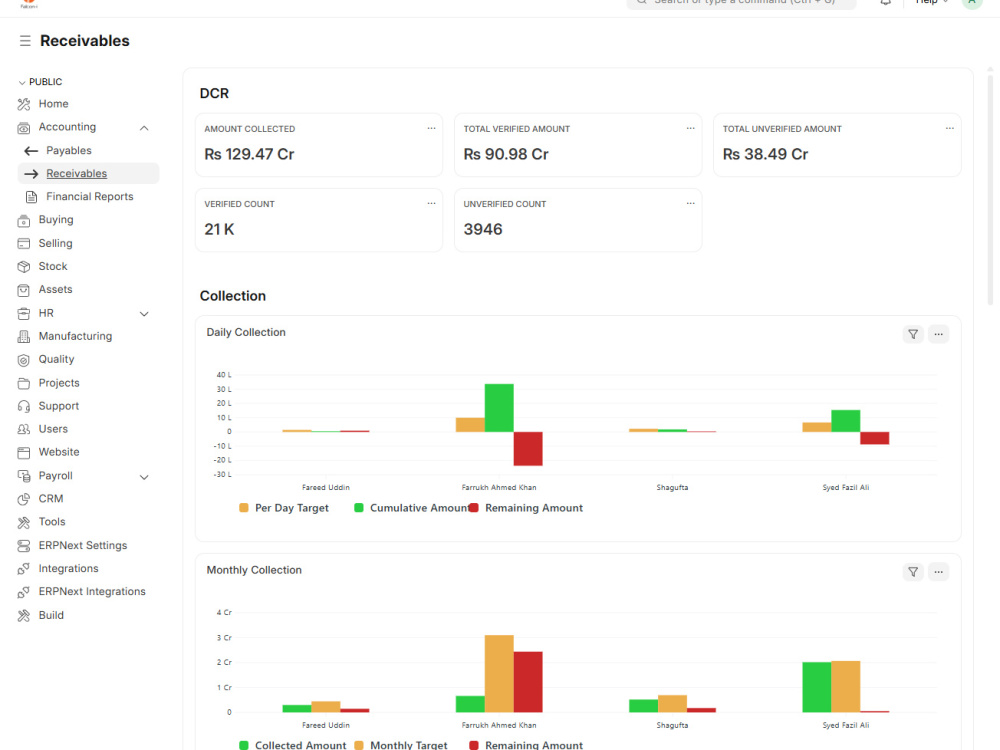Click the Quality shield icon
Image resolution: width=1000 pixels, height=750 pixels.
click(x=24, y=360)
